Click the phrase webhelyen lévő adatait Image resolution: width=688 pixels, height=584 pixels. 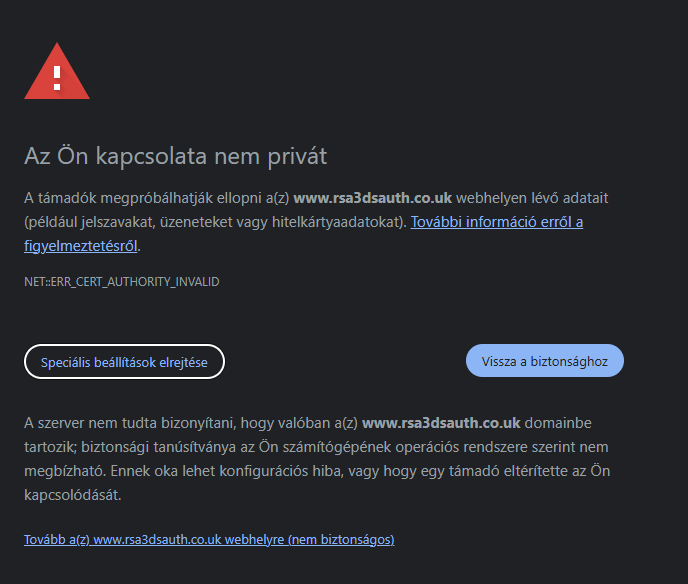(x=532, y=198)
